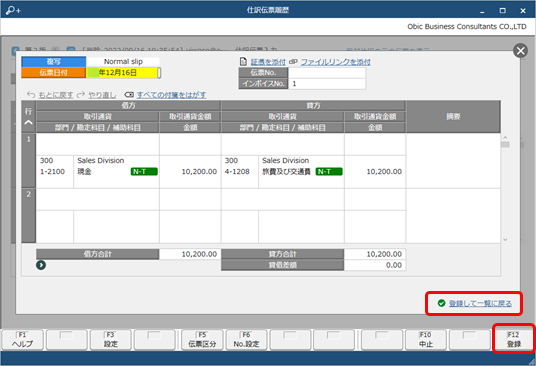Click the undo arrow icon
The height and width of the screenshot is (366, 536).
coord(31,95)
